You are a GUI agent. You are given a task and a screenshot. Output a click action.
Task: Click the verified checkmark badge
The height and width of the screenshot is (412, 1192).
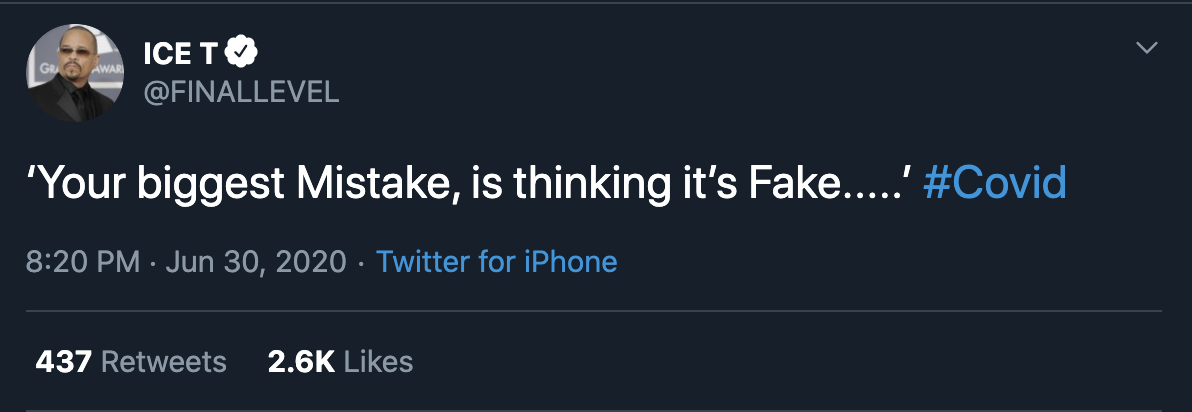pyautogui.click(x=245, y=52)
